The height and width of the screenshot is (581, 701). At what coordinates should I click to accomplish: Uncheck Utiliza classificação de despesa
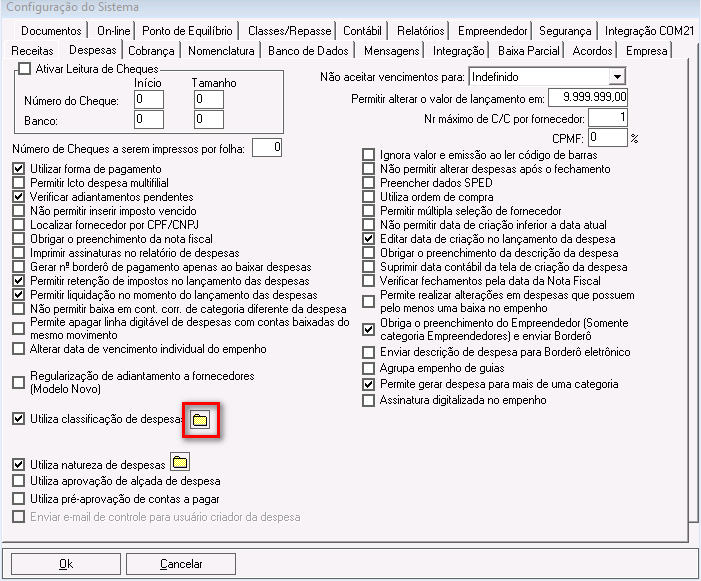pos(18,419)
